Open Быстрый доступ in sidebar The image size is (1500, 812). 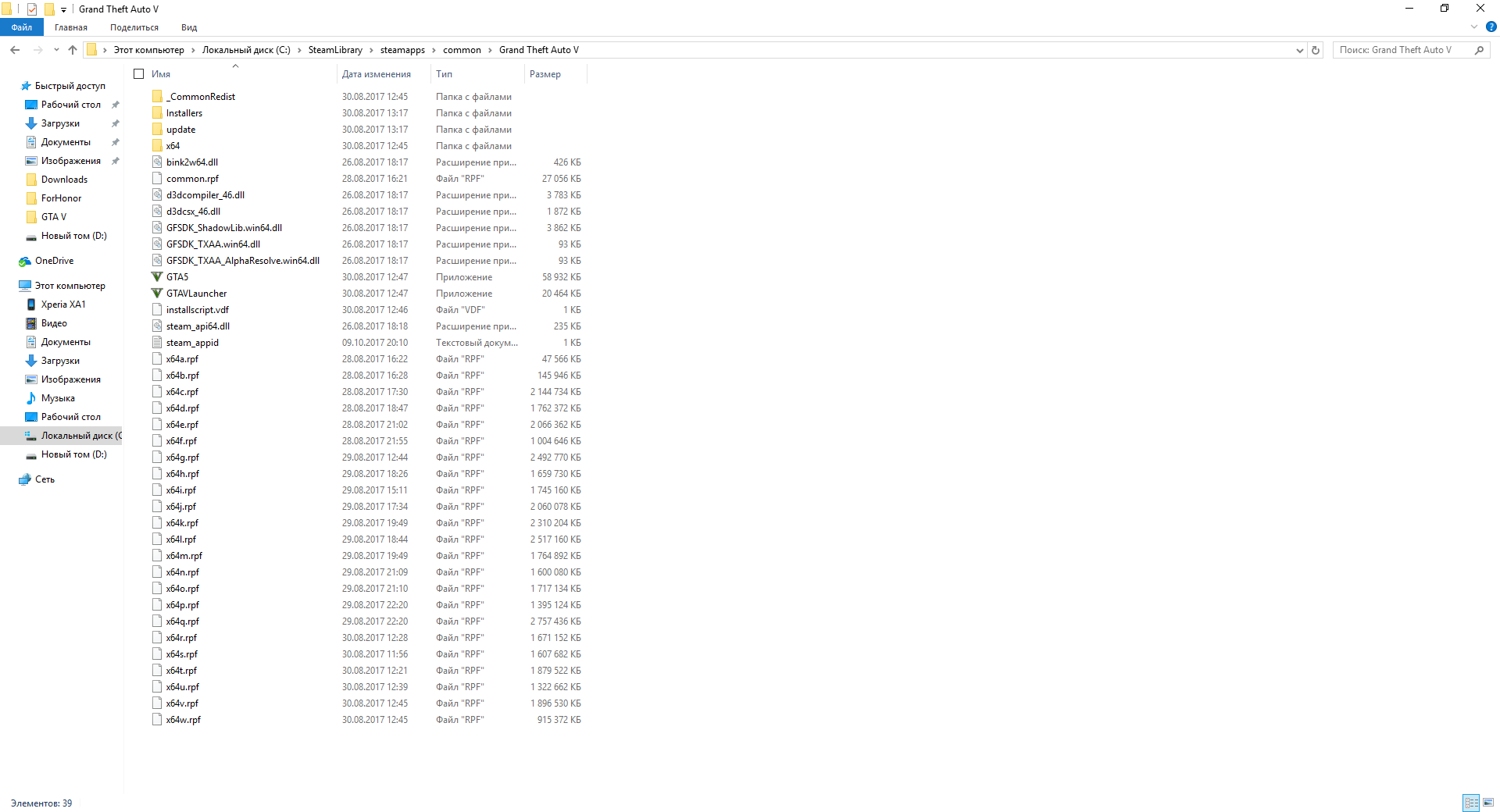(x=70, y=86)
